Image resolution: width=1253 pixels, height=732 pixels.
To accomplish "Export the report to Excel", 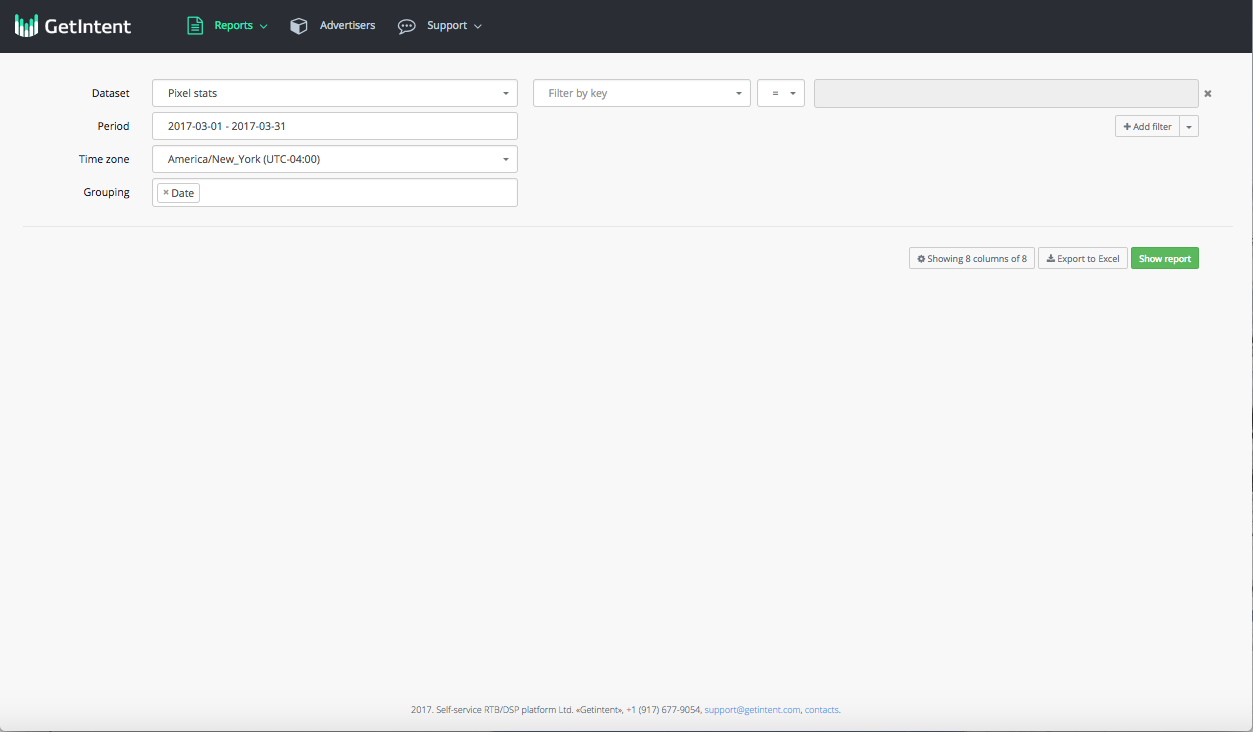I will 1082,259.
